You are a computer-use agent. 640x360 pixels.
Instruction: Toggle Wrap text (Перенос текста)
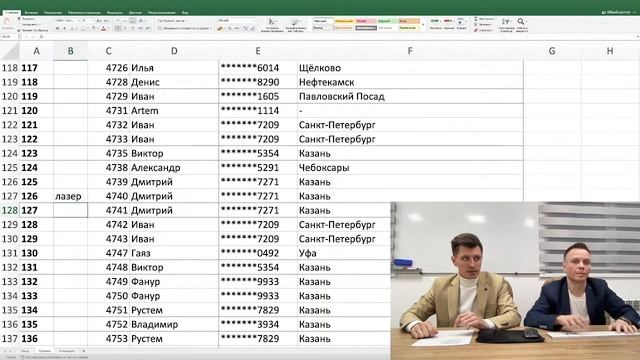(x=171, y=21)
